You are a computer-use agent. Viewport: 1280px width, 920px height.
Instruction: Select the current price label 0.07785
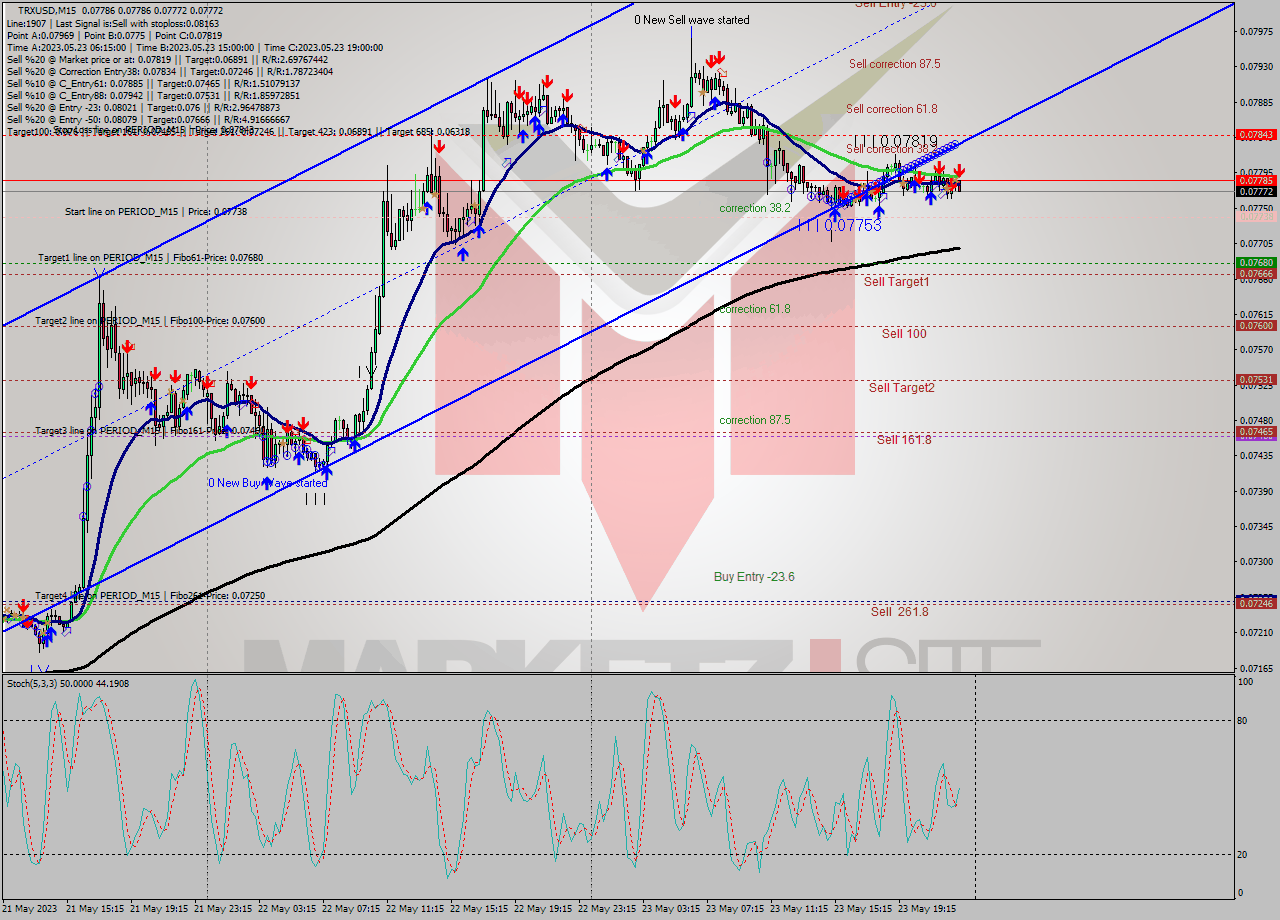coord(1256,182)
